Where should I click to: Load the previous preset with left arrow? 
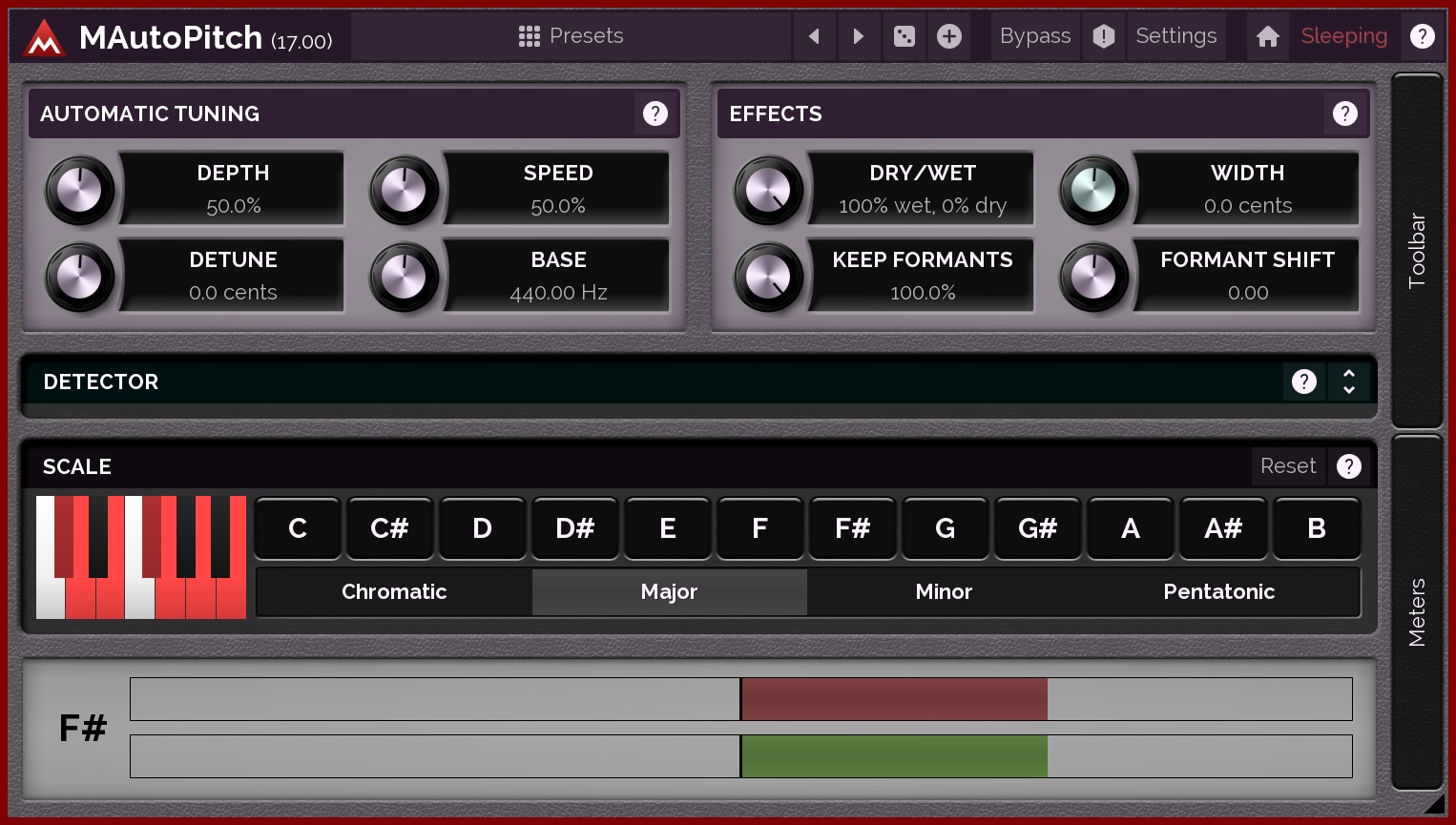tap(814, 36)
